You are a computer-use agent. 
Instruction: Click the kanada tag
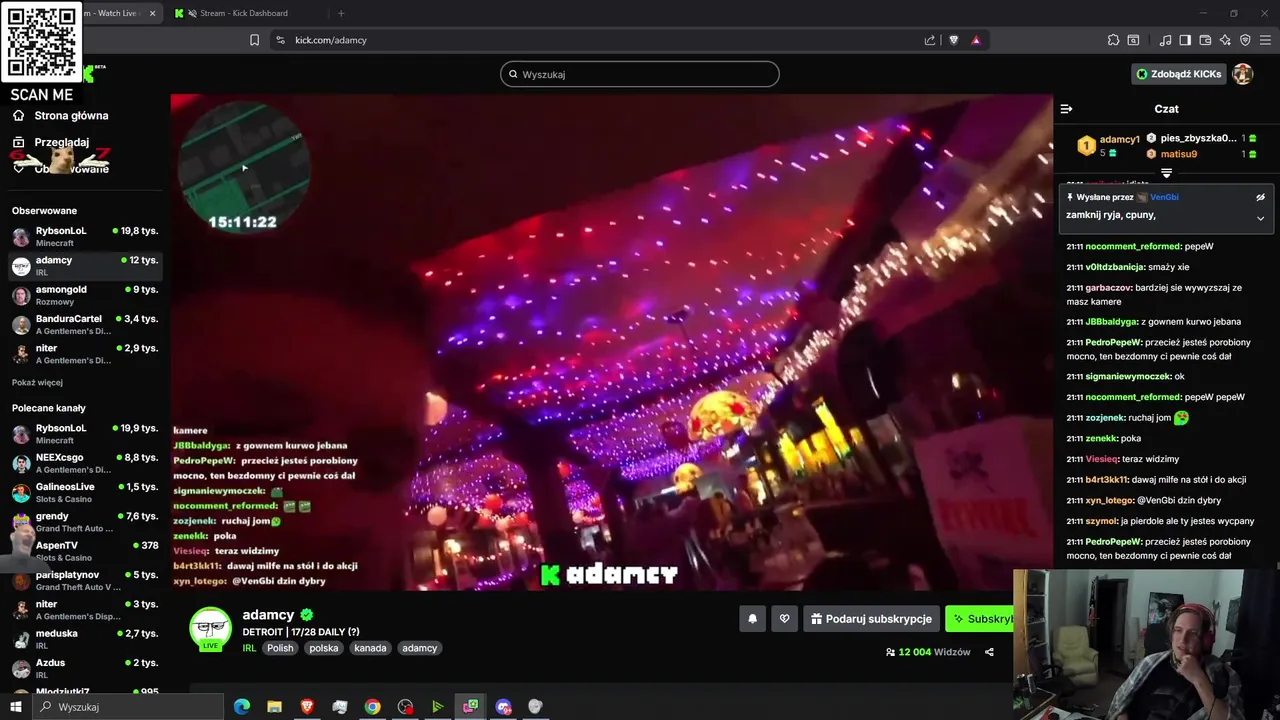click(370, 648)
